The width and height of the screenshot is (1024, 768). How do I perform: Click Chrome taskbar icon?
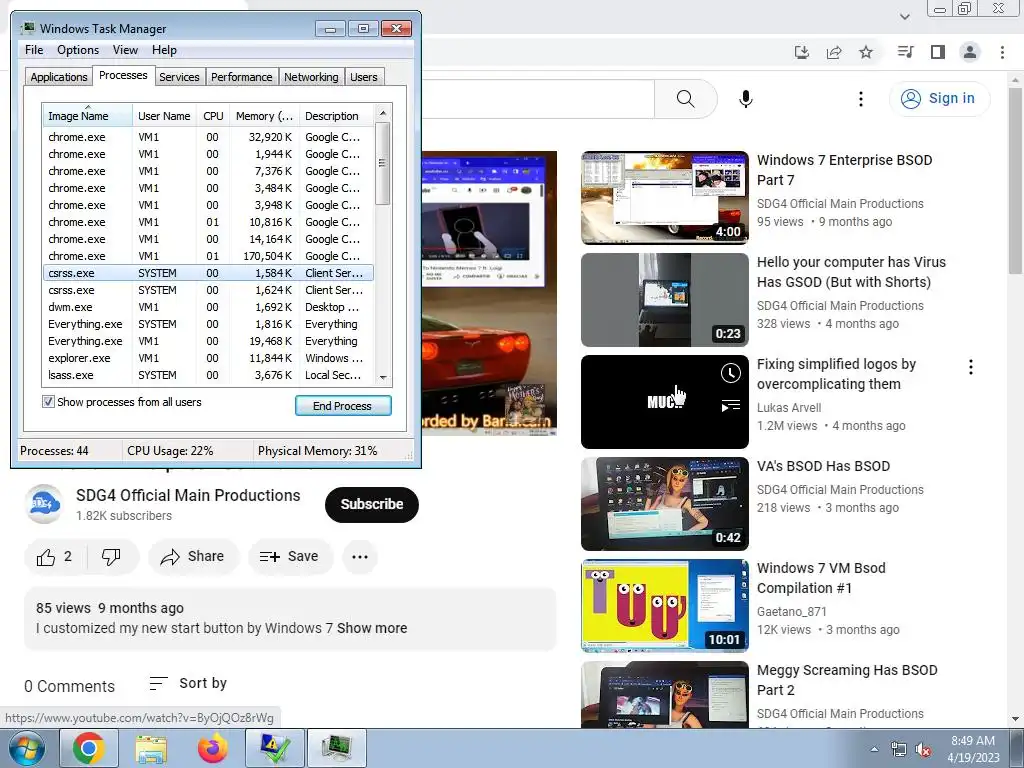pos(89,748)
